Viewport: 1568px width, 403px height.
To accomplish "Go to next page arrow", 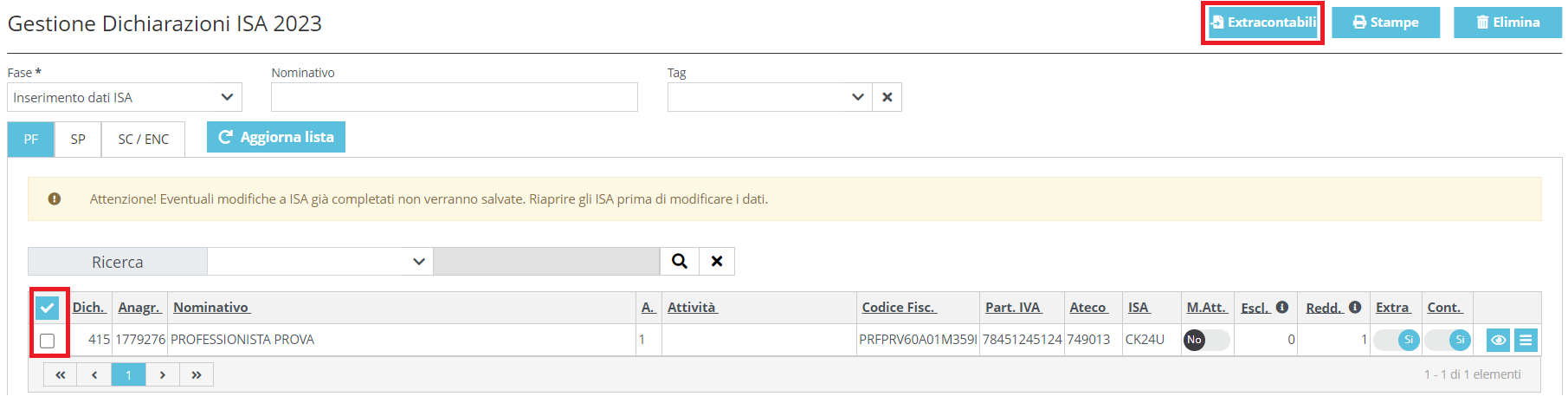I will click(x=163, y=374).
